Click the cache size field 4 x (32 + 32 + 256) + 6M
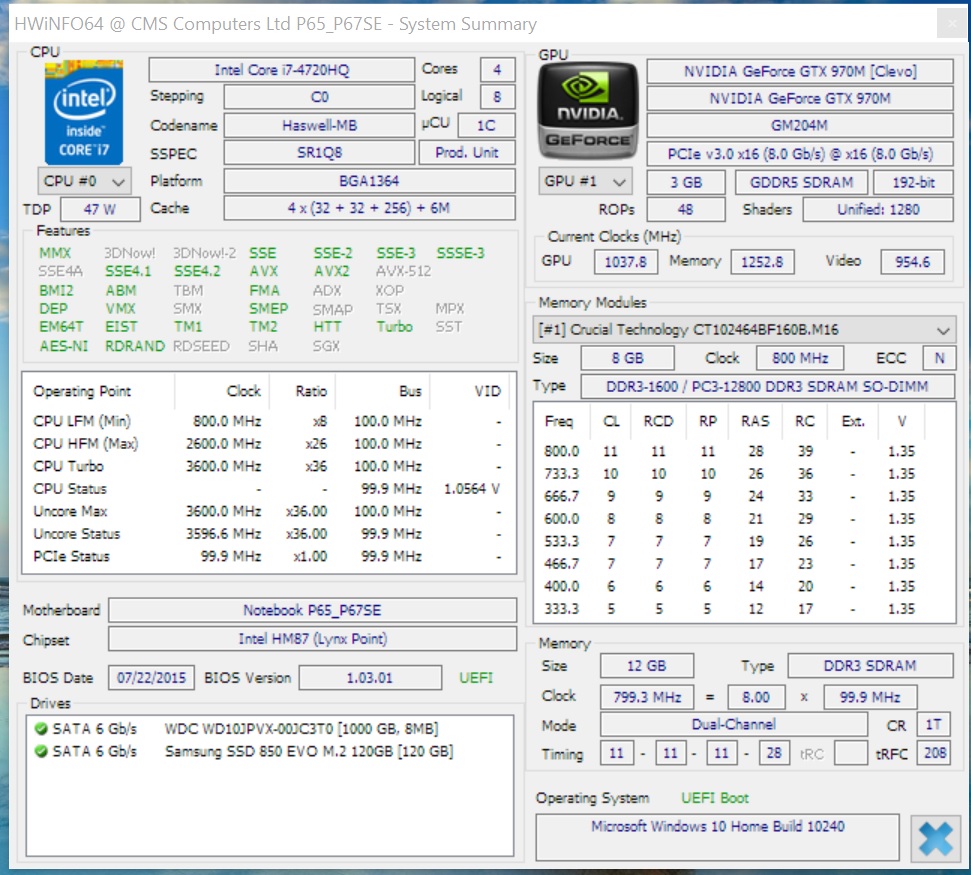Image resolution: width=971 pixels, height=875 pixels. [369, 208]
